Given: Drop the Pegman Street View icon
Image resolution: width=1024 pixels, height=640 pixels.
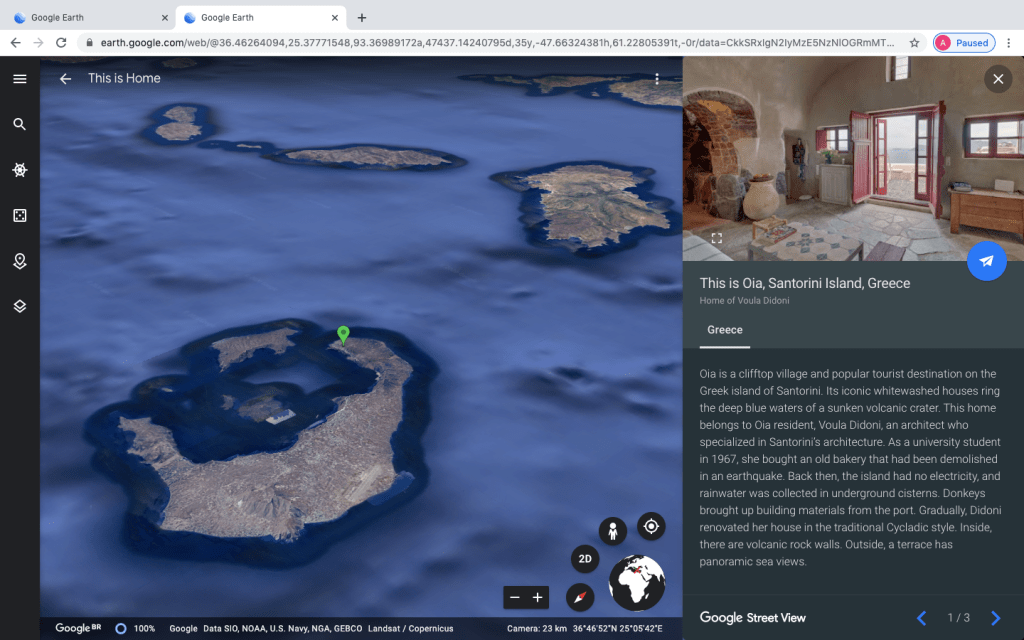Looking at the screenshot, I should (x=613, y=531).
